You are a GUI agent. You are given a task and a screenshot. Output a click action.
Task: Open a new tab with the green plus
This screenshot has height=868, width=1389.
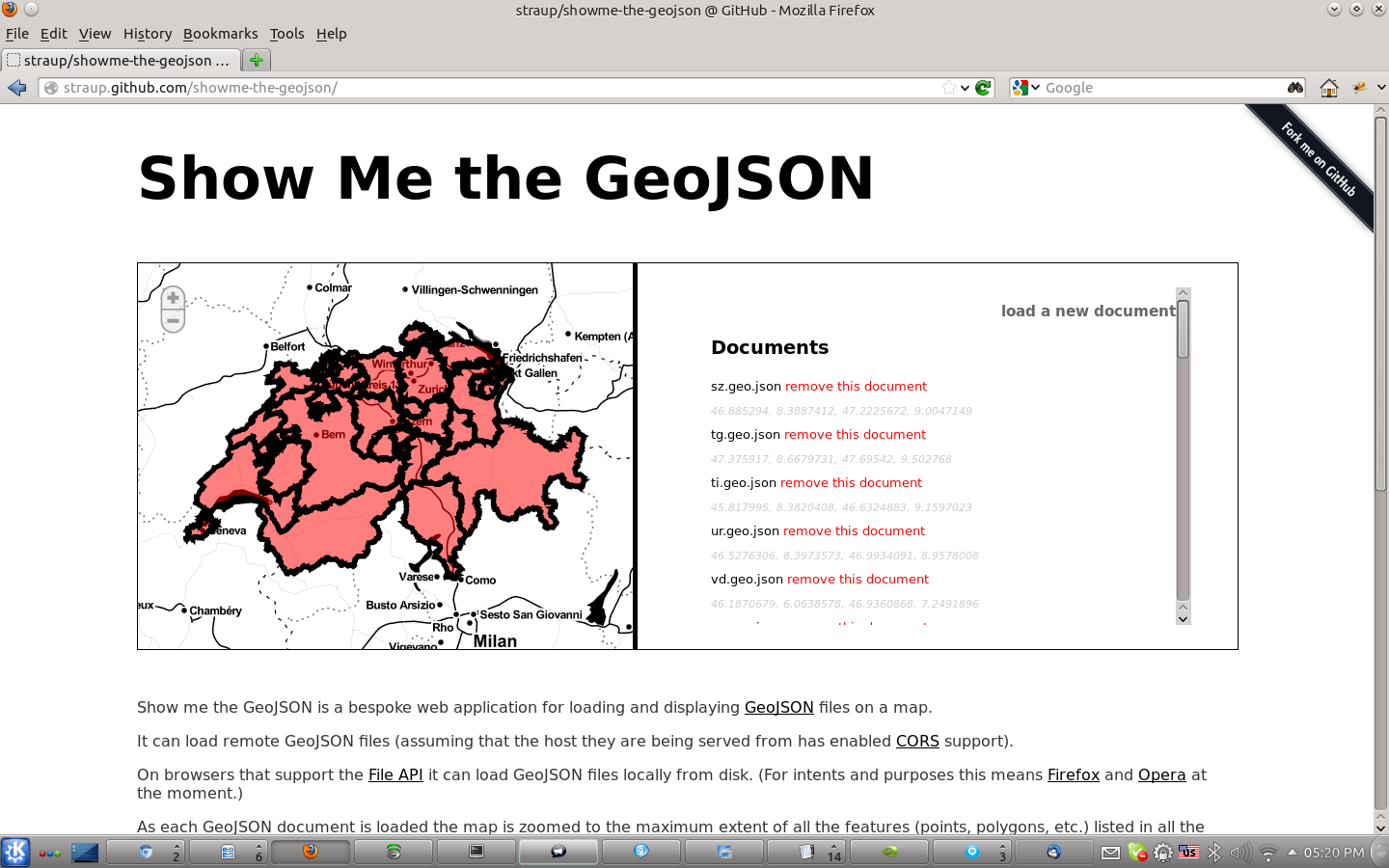[x=256, y=60]
